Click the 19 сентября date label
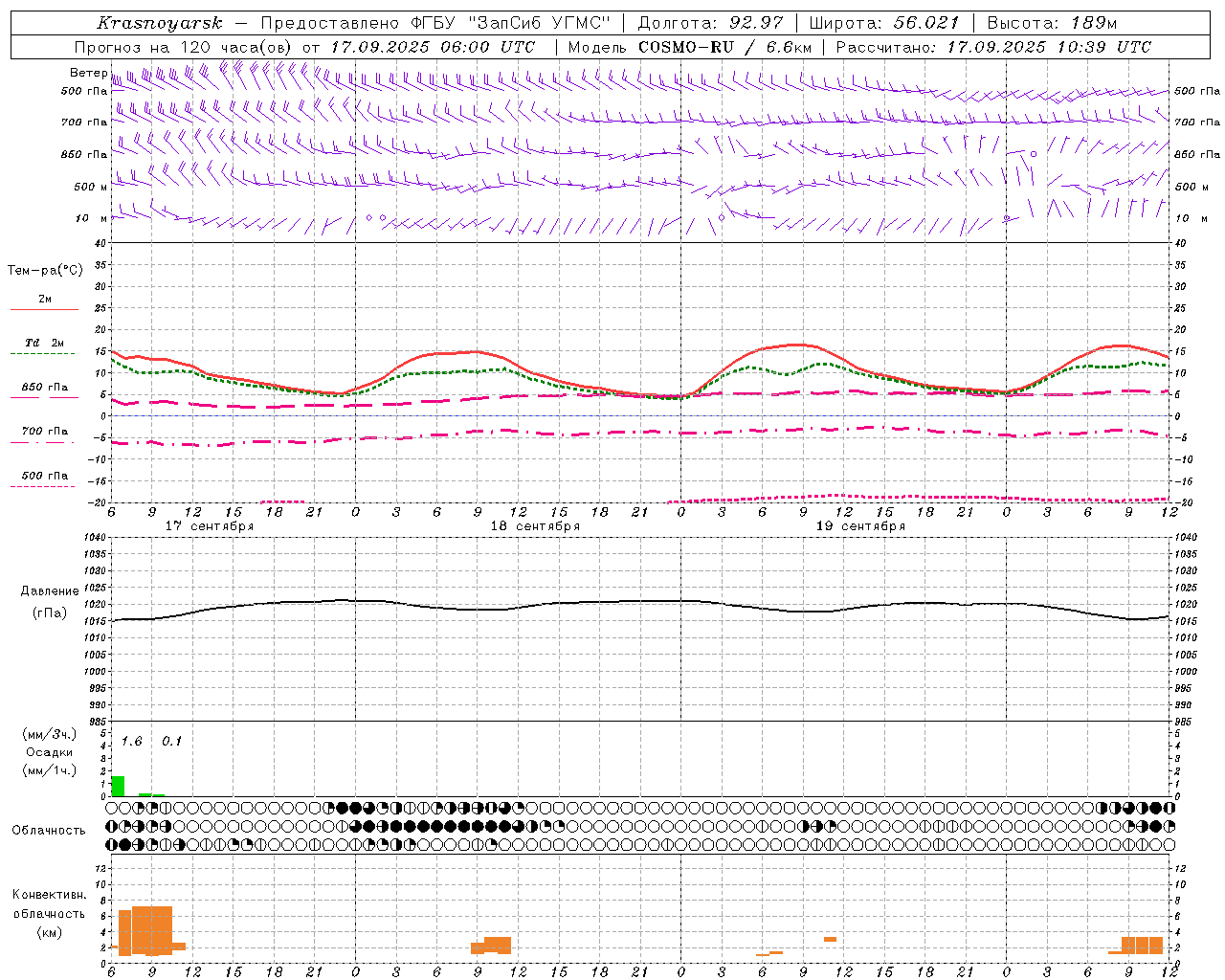This screenshot has height=980, width=1225. pos(860,526)
